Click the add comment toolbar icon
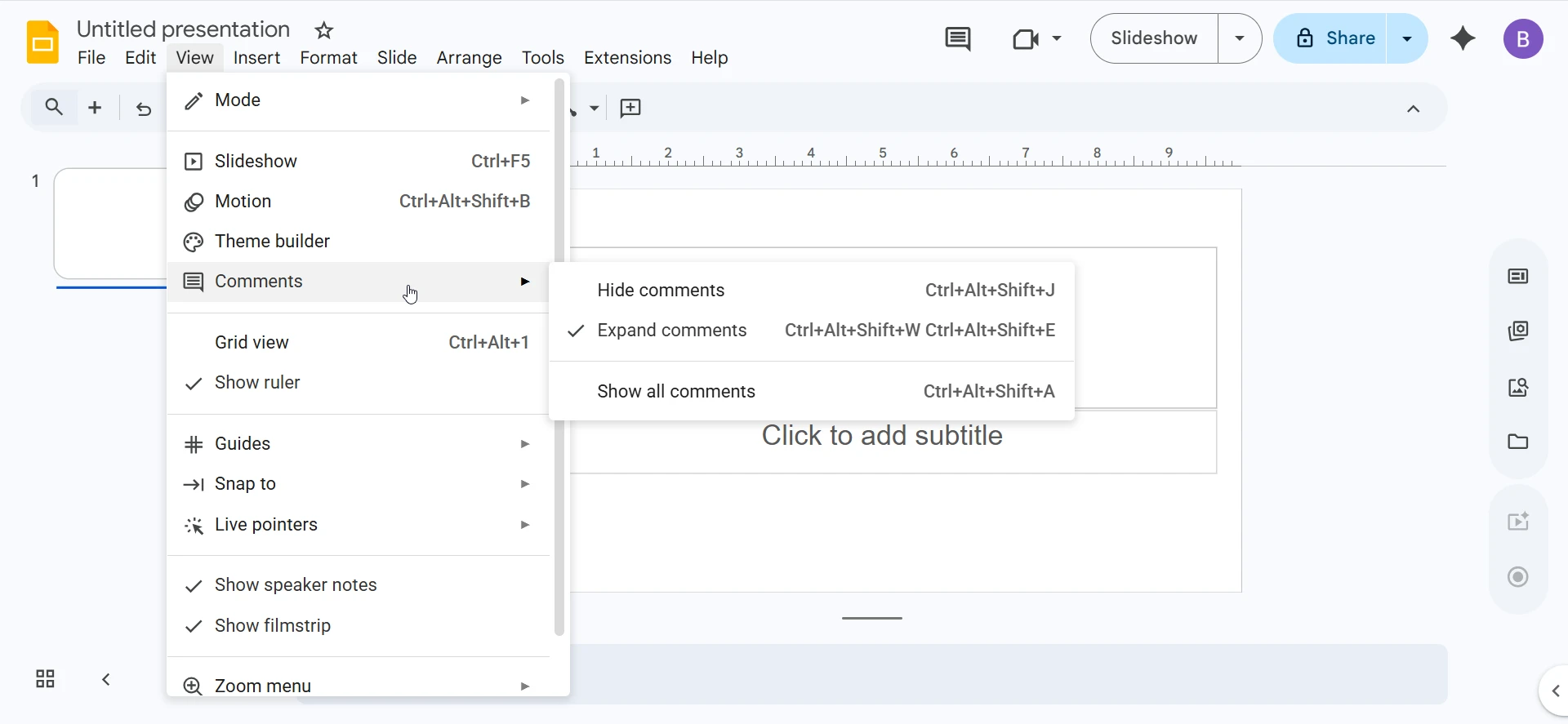 click(x=630, y=109)
